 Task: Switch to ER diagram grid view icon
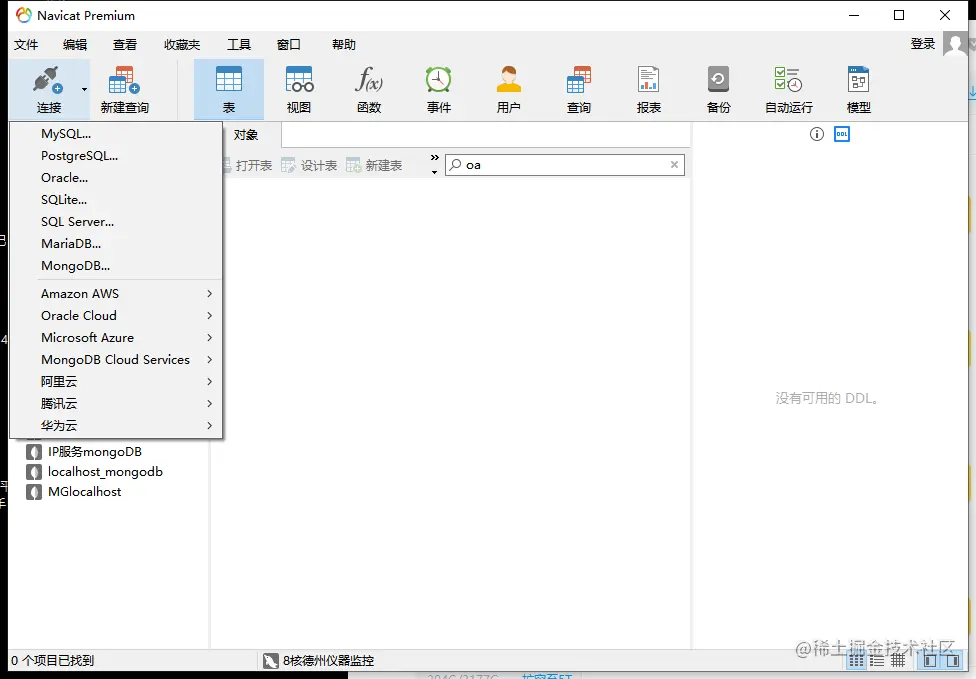click(x=898, y=661)
